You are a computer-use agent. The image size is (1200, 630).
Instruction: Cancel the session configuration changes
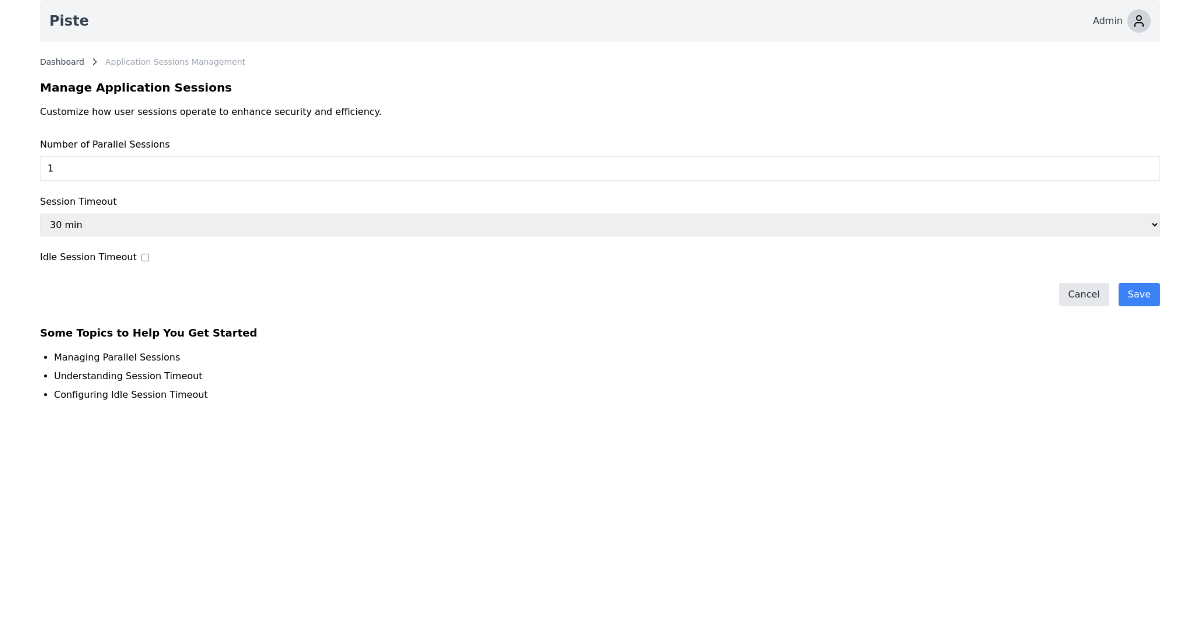coord(1083,294)
